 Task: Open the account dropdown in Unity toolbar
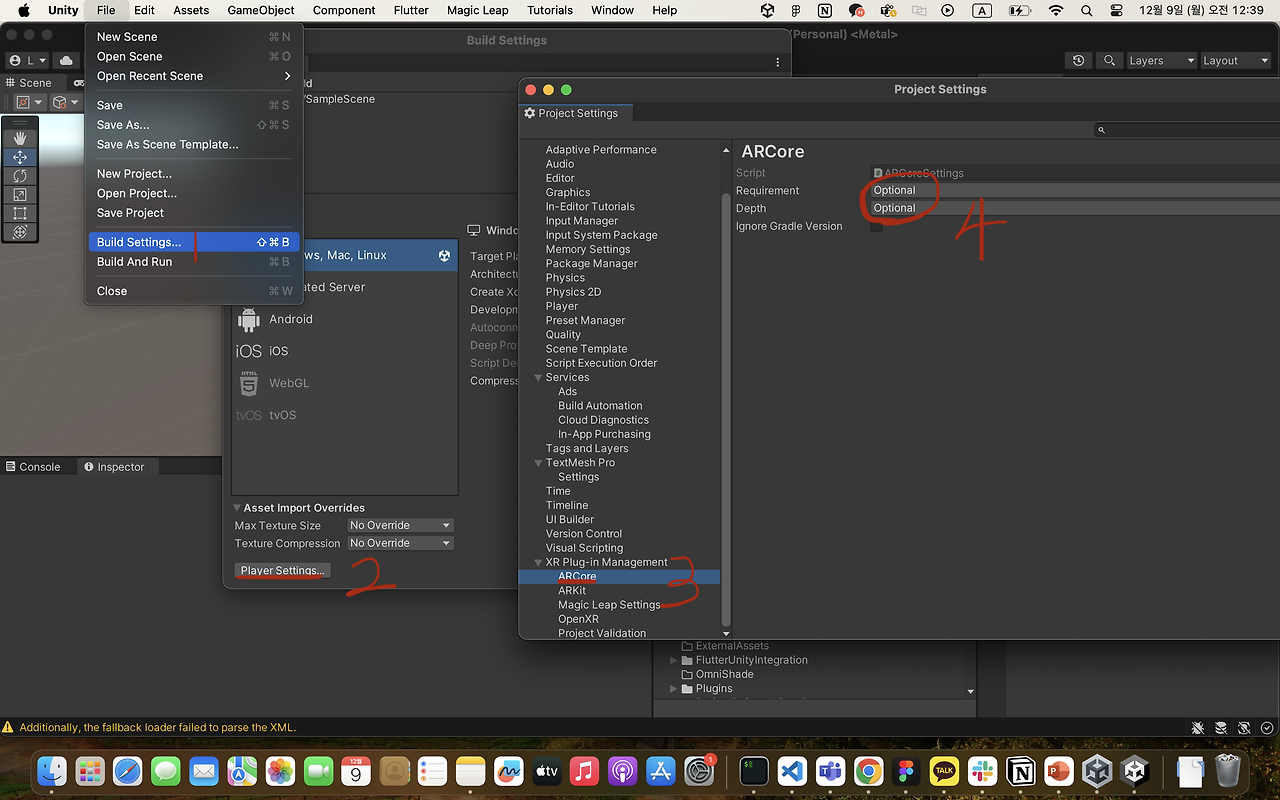[27, 61]
